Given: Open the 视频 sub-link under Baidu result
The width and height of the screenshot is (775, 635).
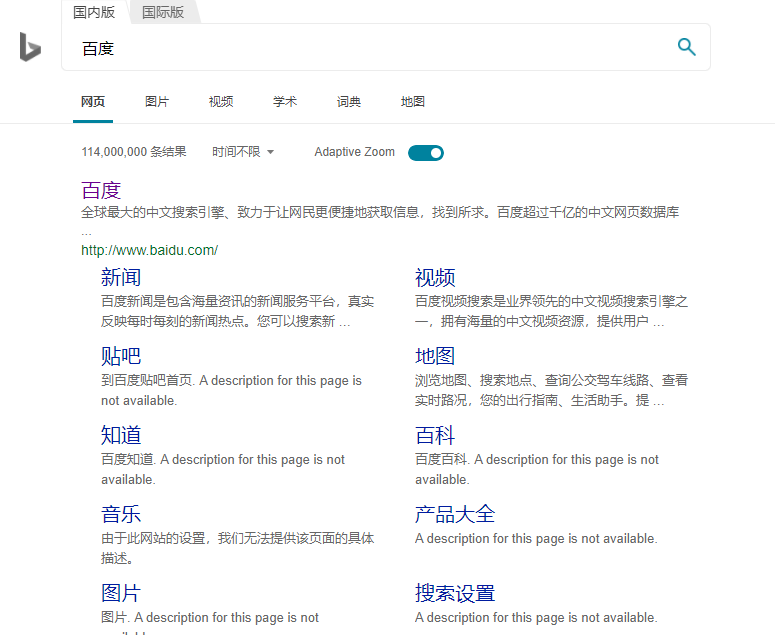Looking at the screenshot, I should [434, 277].
